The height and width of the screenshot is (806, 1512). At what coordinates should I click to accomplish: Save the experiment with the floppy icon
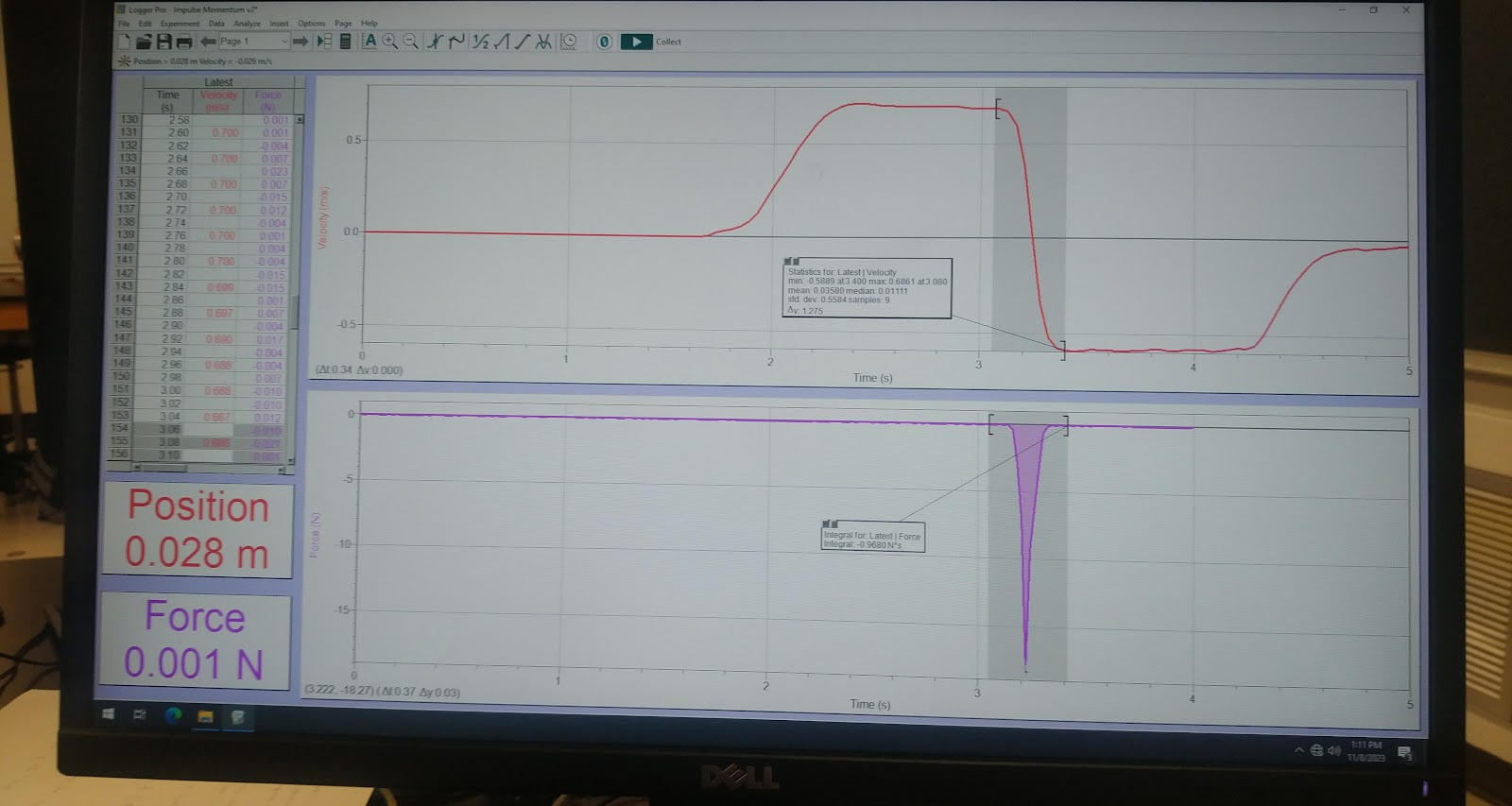click(163, 42)
